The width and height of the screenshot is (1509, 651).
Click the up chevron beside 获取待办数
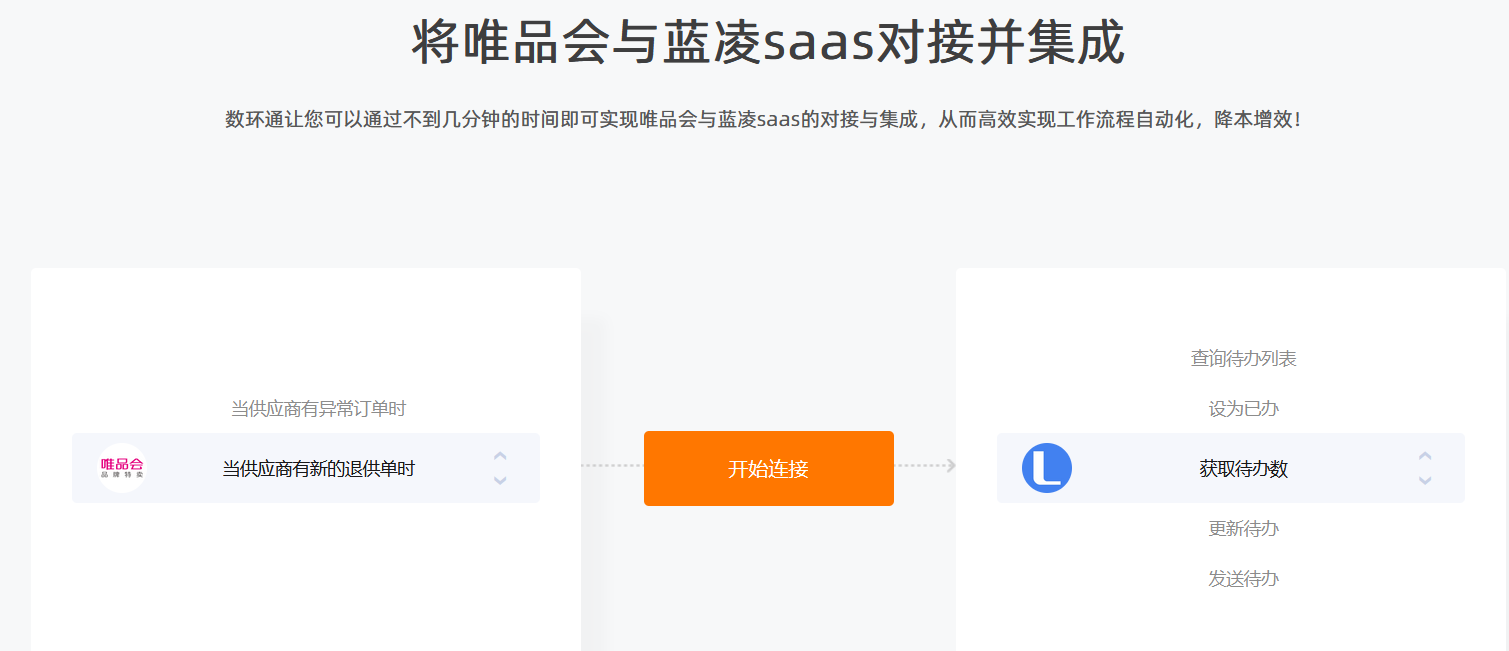(x=1425, y=456)
